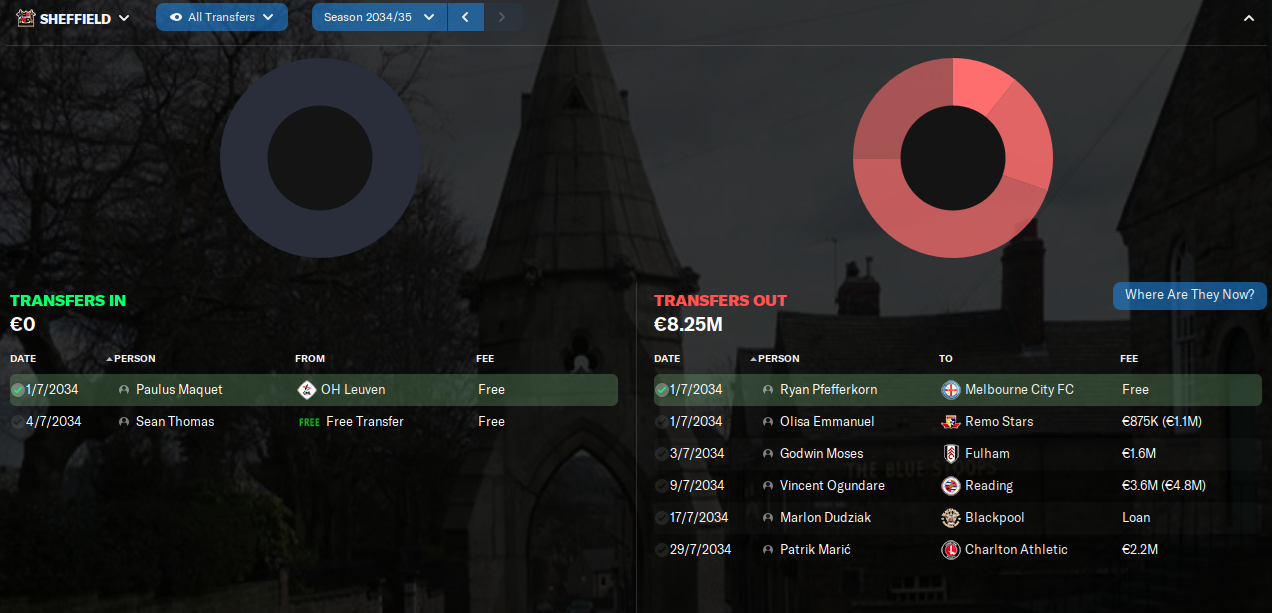The height and width of the screenshot is (613, 1272).
Task: Open the Charlton Athletic club link
Action: pos(1016,550)
